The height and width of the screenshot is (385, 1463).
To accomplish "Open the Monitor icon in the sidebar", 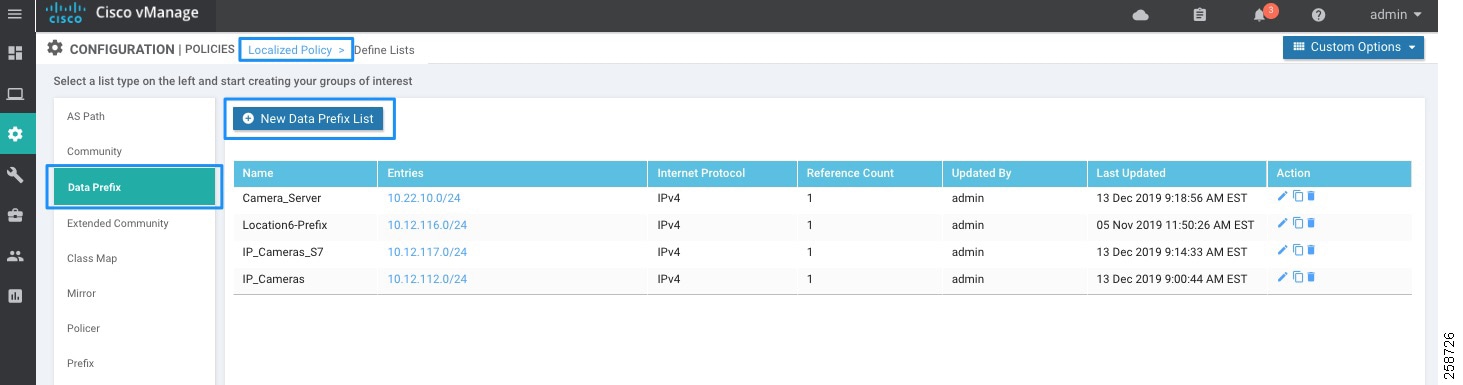I will tap(15, 94).
